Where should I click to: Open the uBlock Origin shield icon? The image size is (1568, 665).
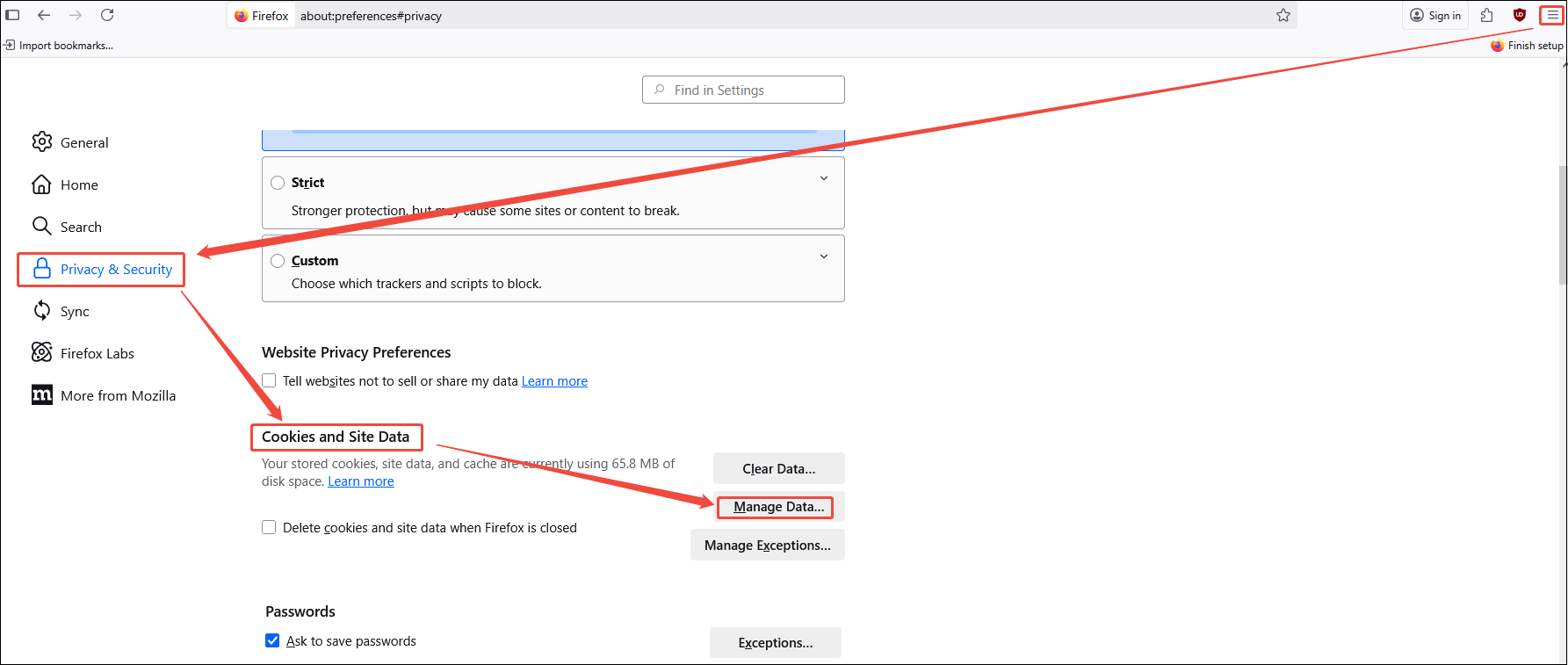pyautogui.click(x=1520, y=15)
